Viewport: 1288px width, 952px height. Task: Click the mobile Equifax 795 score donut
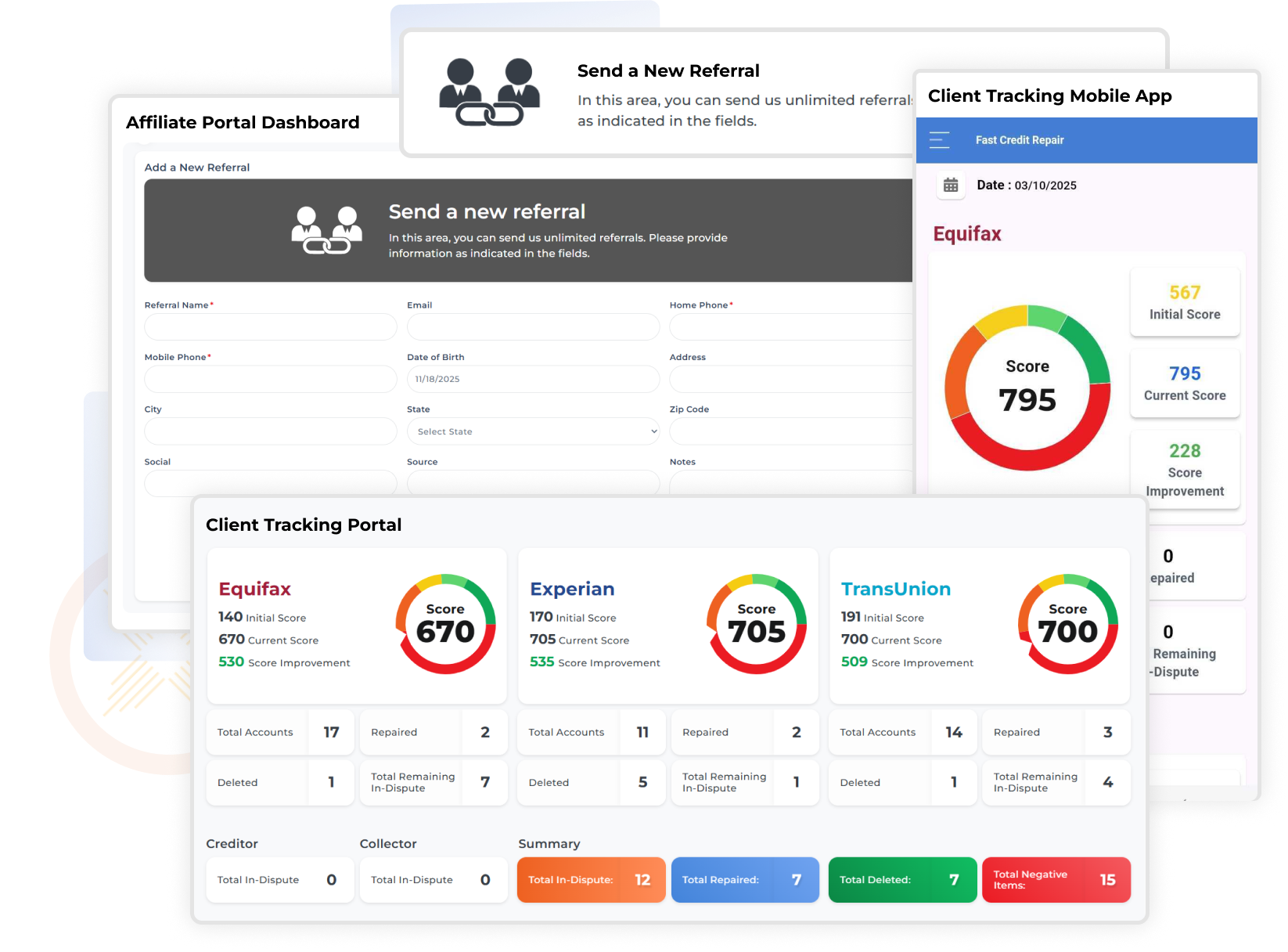(x=1027, y=388)
